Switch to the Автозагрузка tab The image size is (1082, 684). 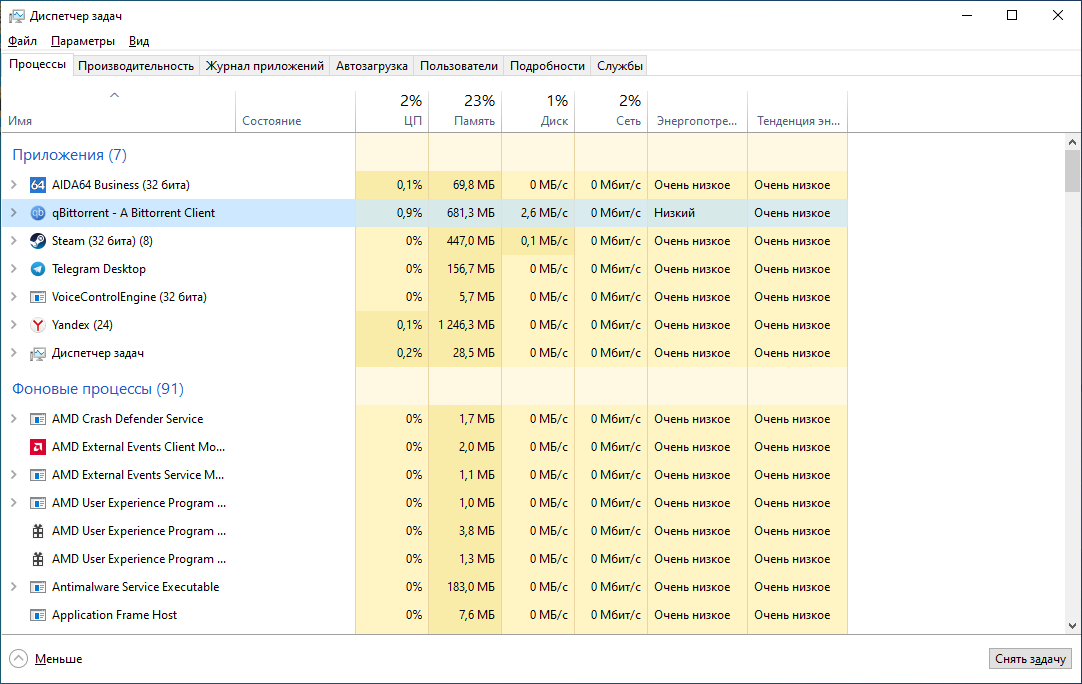(x=371, y=66)
